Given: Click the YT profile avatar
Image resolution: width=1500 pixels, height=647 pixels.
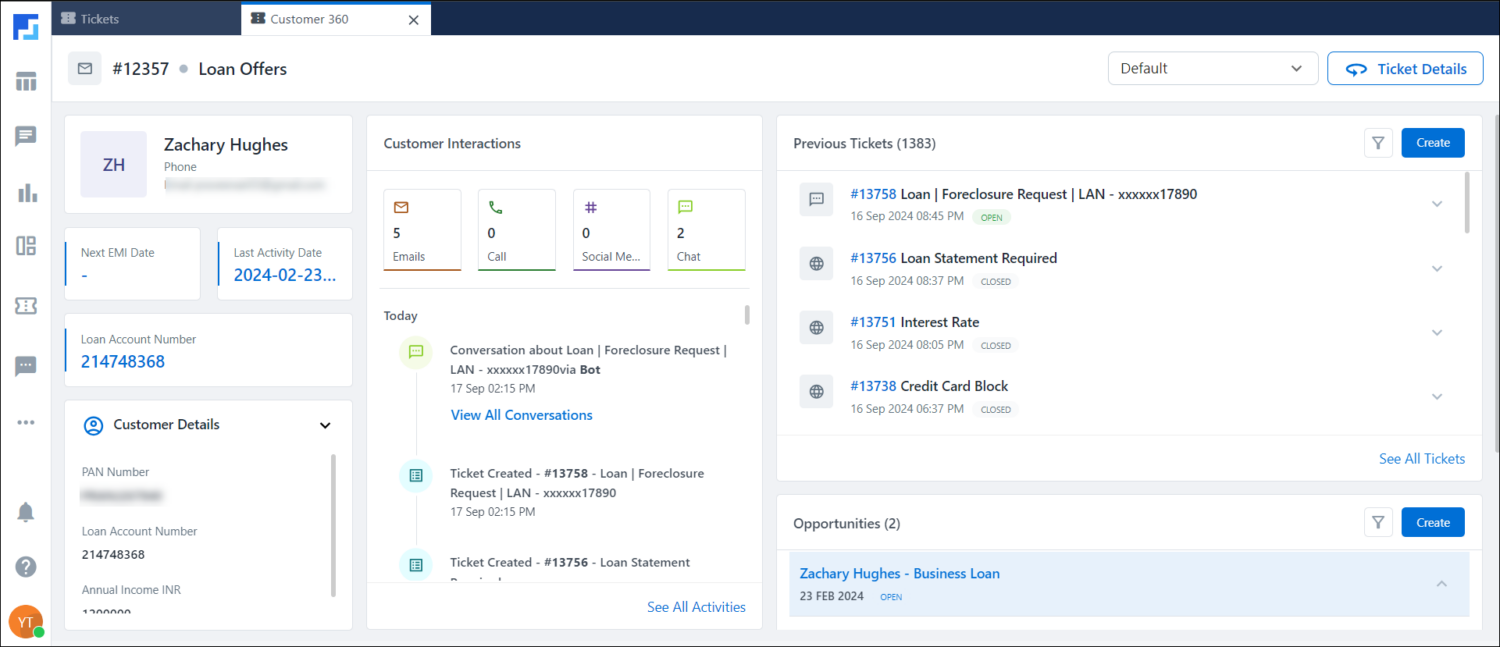Looking at the screenshot, I should point(25,621).
